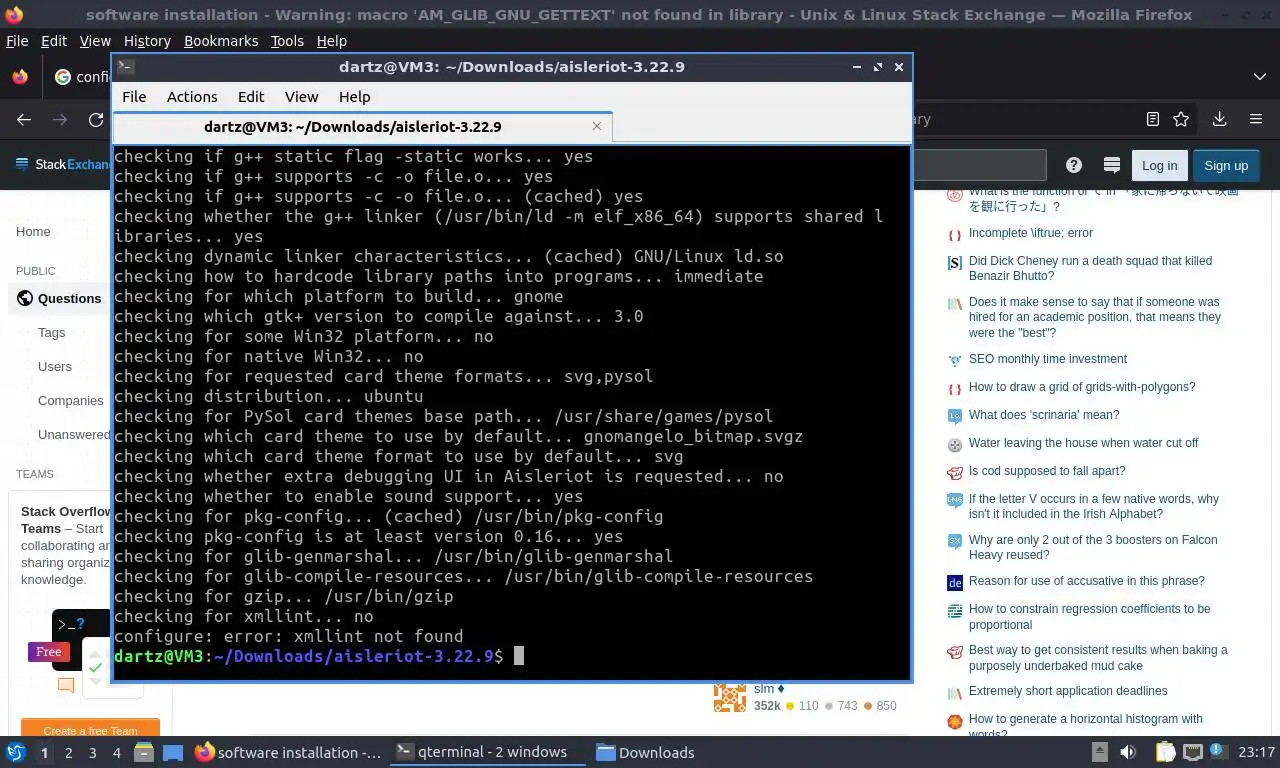Click the Sign up button
The height and width of the screenshot is (768, 1280).
(1226, 165)
